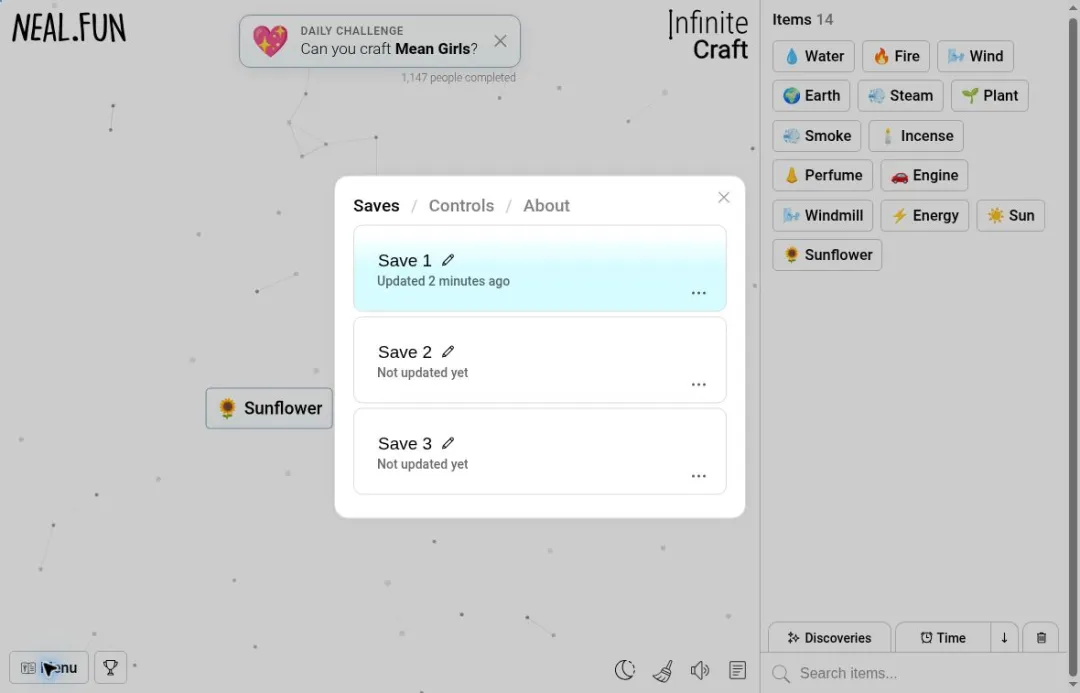Load the Save 2 slot

(x=539, y=360)
